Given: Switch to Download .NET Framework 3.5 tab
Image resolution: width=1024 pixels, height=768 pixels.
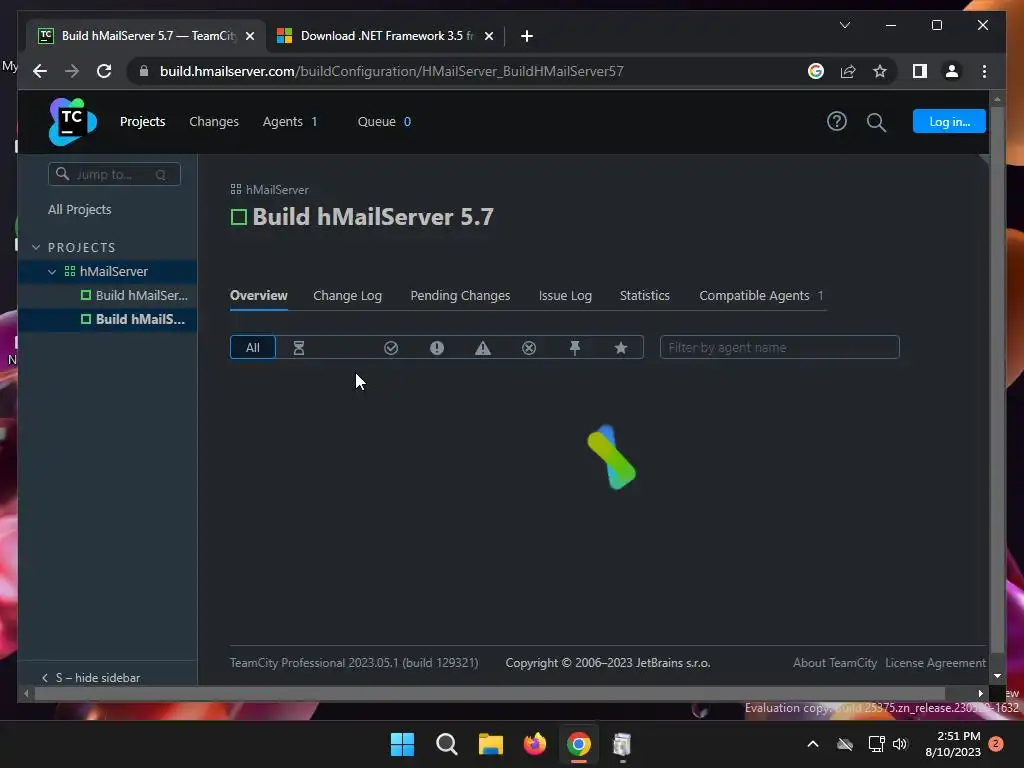Looking at the screenshot, I should 385,36.
